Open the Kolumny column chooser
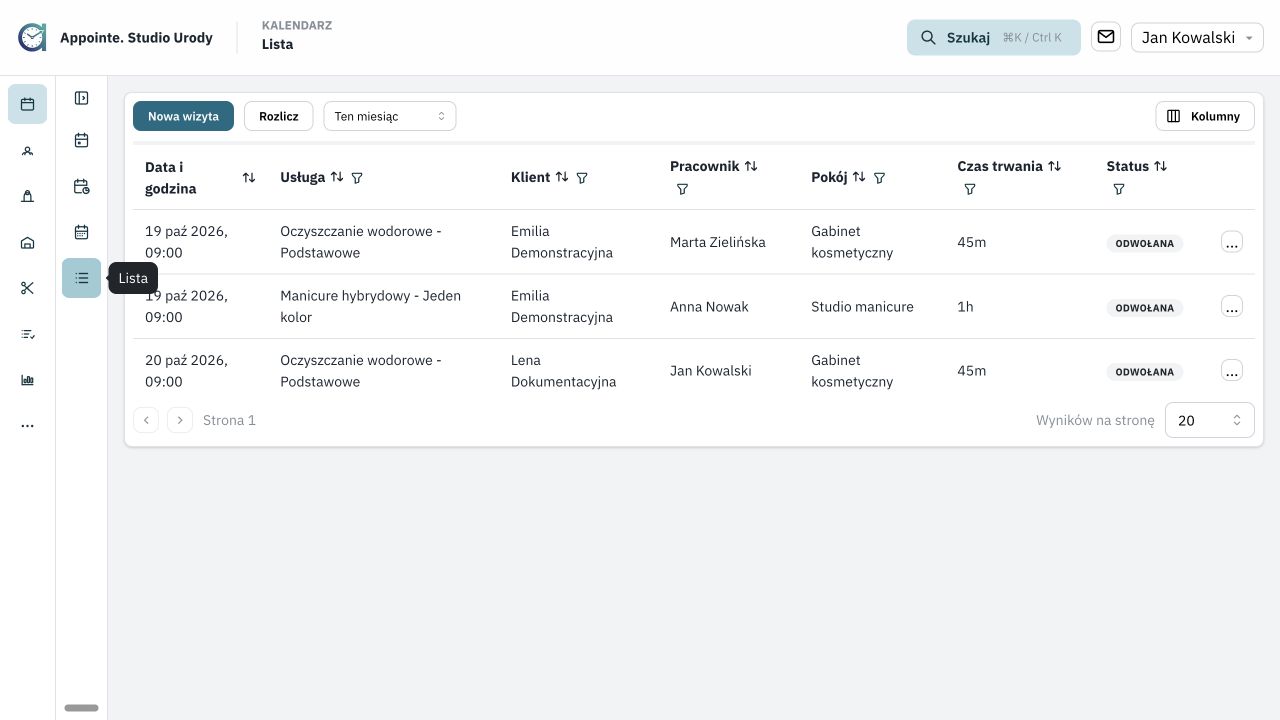The height and width of the screenshot is (720, 1280). point(1205,116)
